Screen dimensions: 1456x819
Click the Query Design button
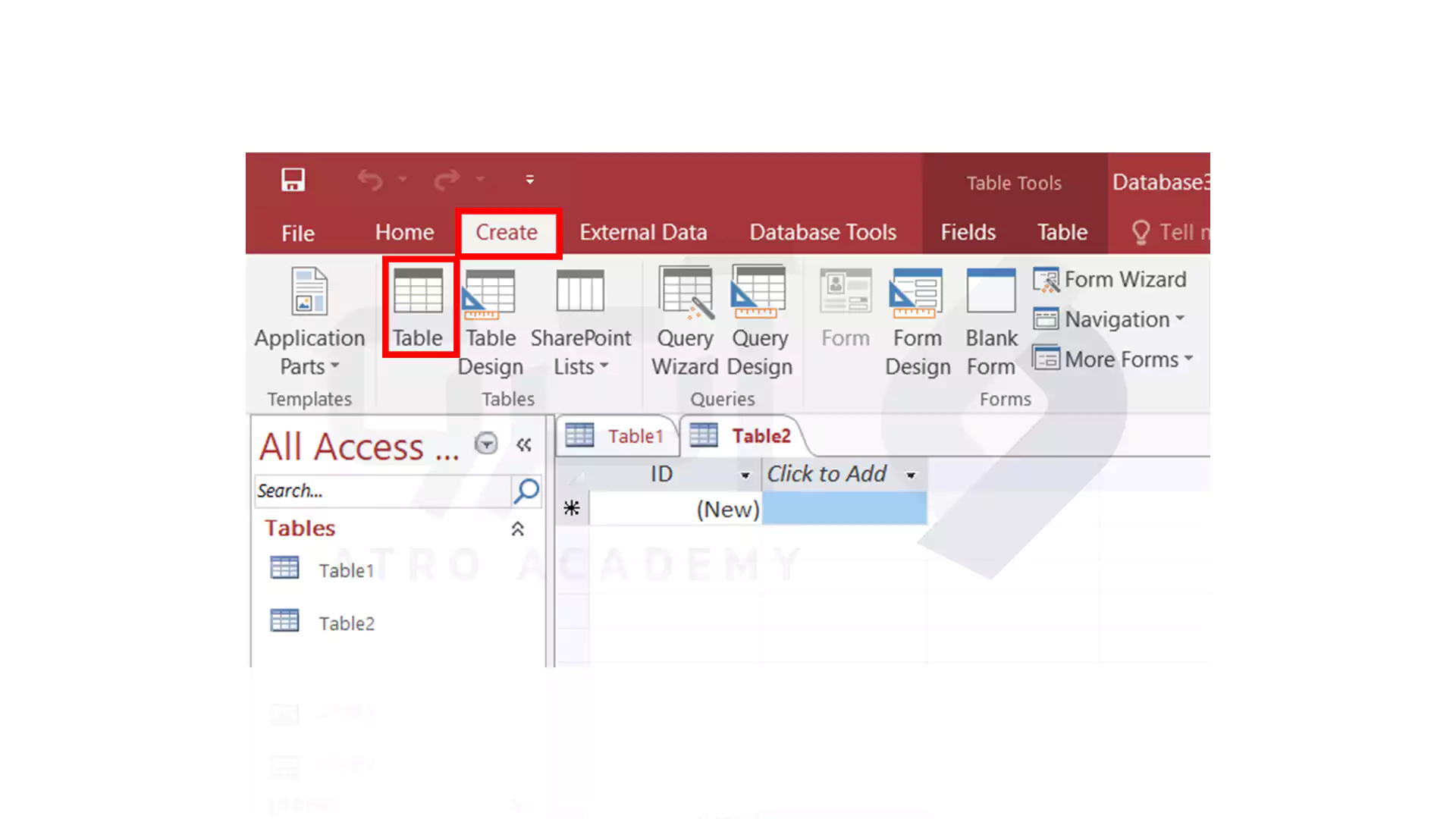click(760, 322)
